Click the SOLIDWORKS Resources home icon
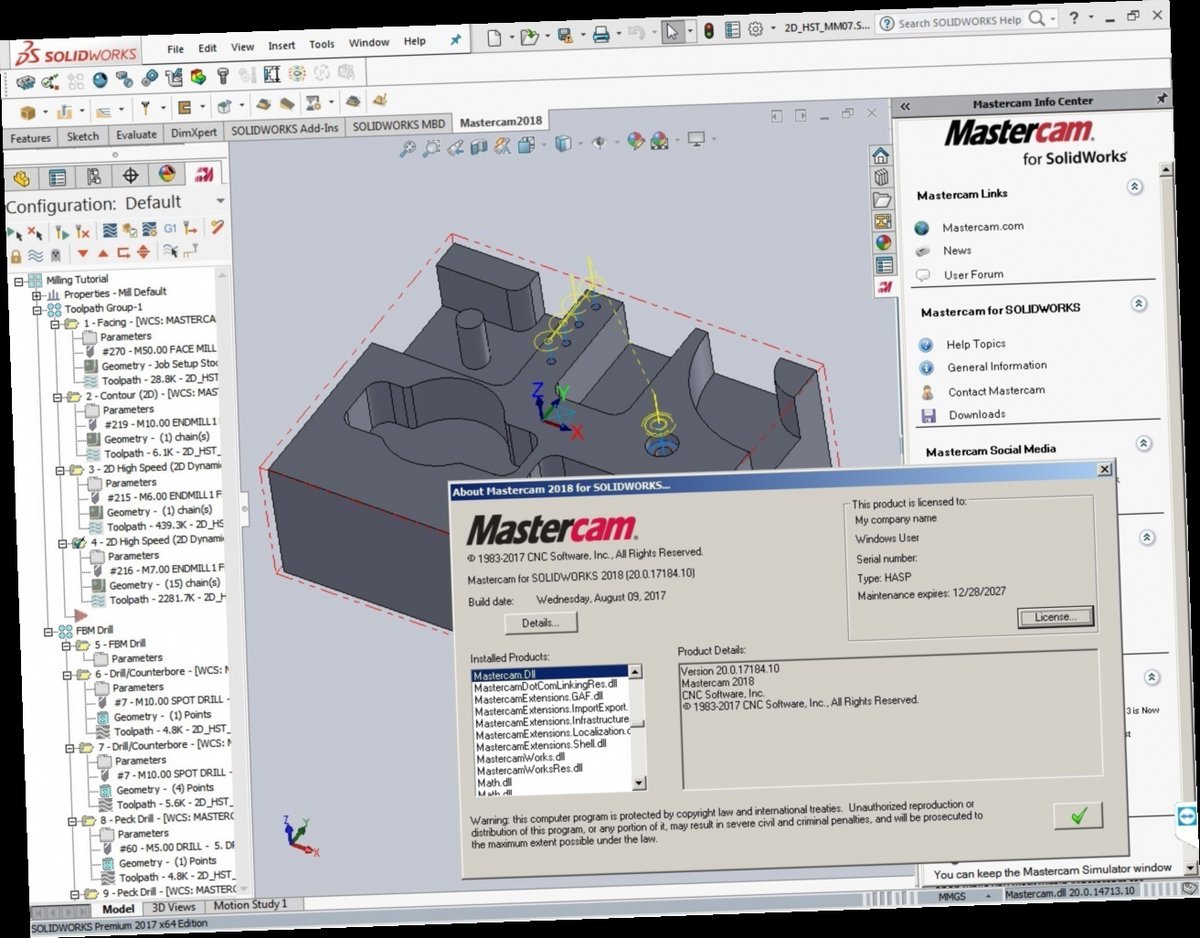This screenshot has width=1200, height=938. click(880, 156)
